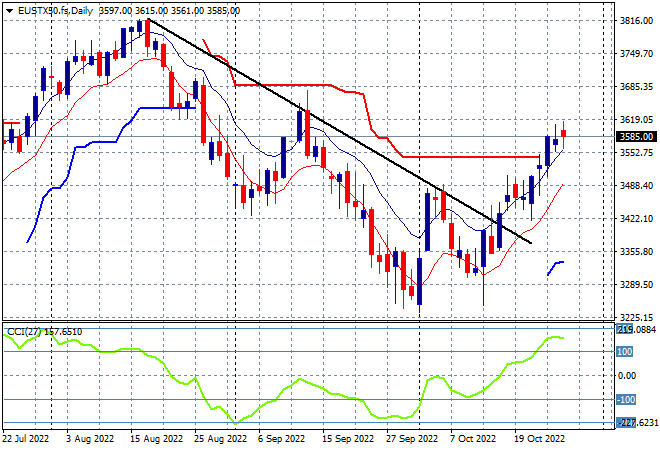This screenshot has height=450, width=660.
Task: Click the 22 Jul 2022 date label
Action: point(26,439)
